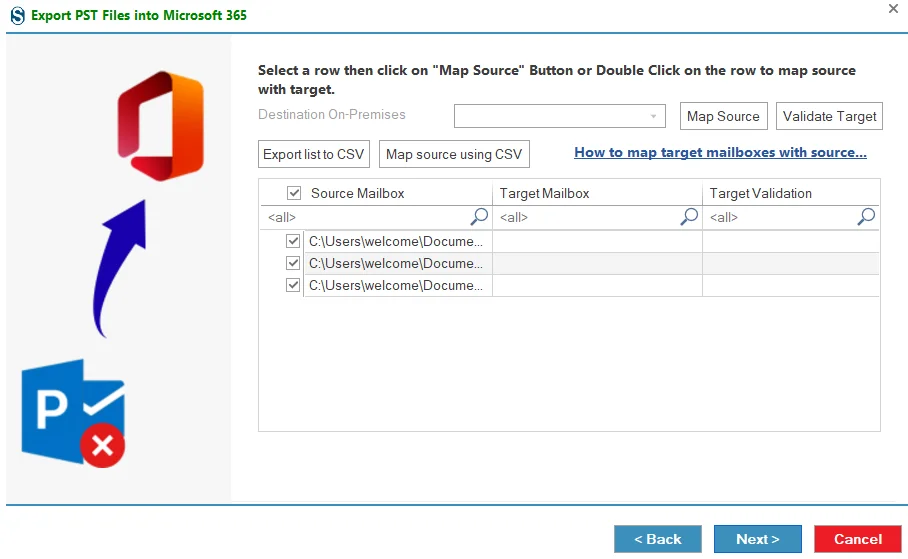Screen dimensions: 908x559
Task: Sort by Source Mailbox column header
Action: (357, 193)
